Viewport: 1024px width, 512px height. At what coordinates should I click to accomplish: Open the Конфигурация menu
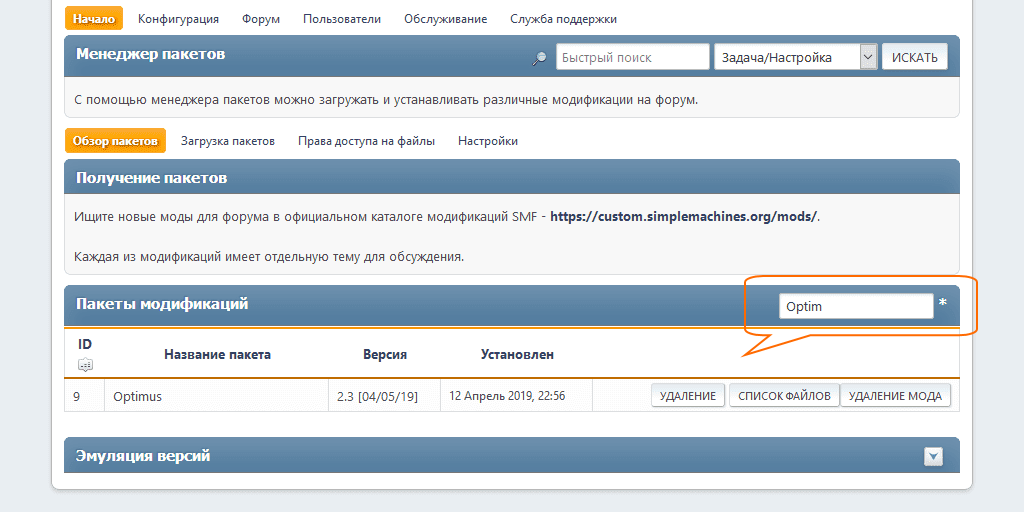point(178,19)
